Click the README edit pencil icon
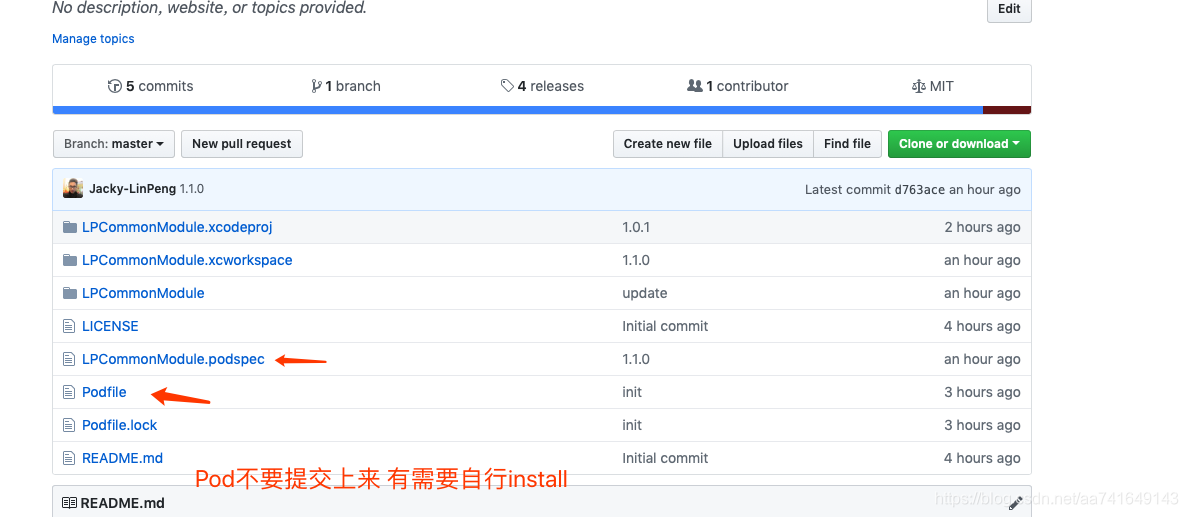1188x517 pixels. [x=1016, y=502]
